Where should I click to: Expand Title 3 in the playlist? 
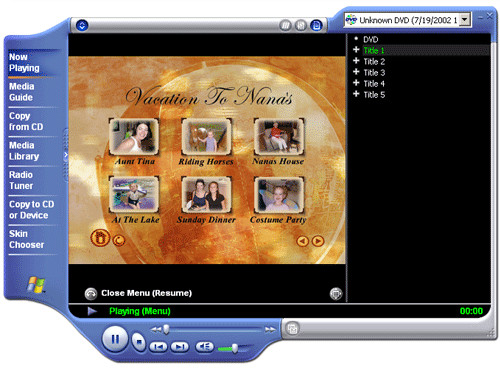[356, 72]
